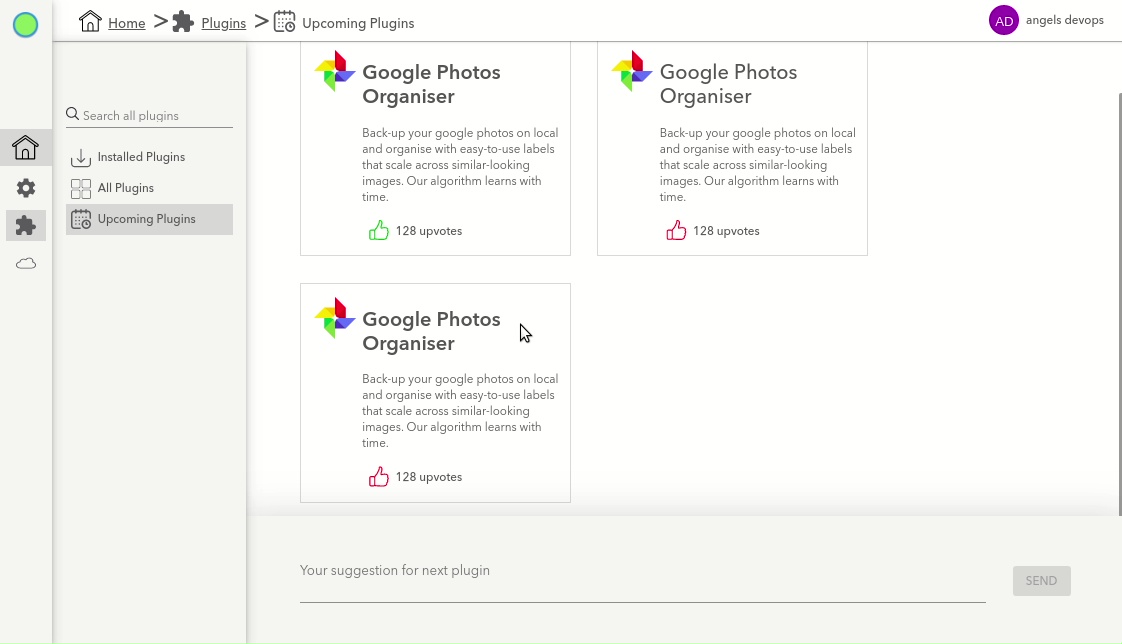Switch to All Plugins list
This screenshot has height=644, width=1122.
[126, 188]
